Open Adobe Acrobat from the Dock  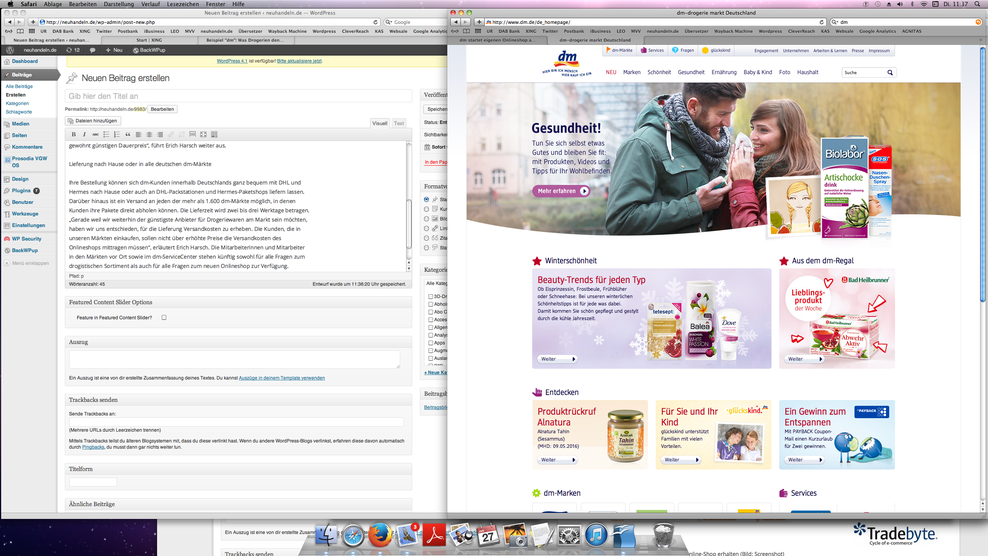(434, 535)
